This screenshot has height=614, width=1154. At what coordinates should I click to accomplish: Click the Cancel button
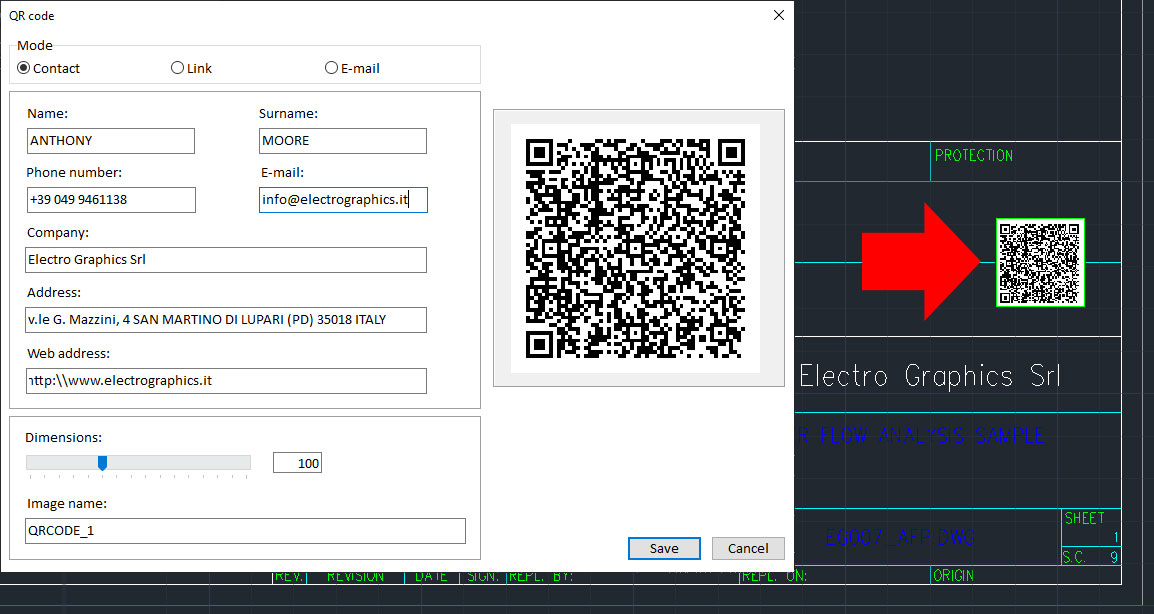[748, 548]
